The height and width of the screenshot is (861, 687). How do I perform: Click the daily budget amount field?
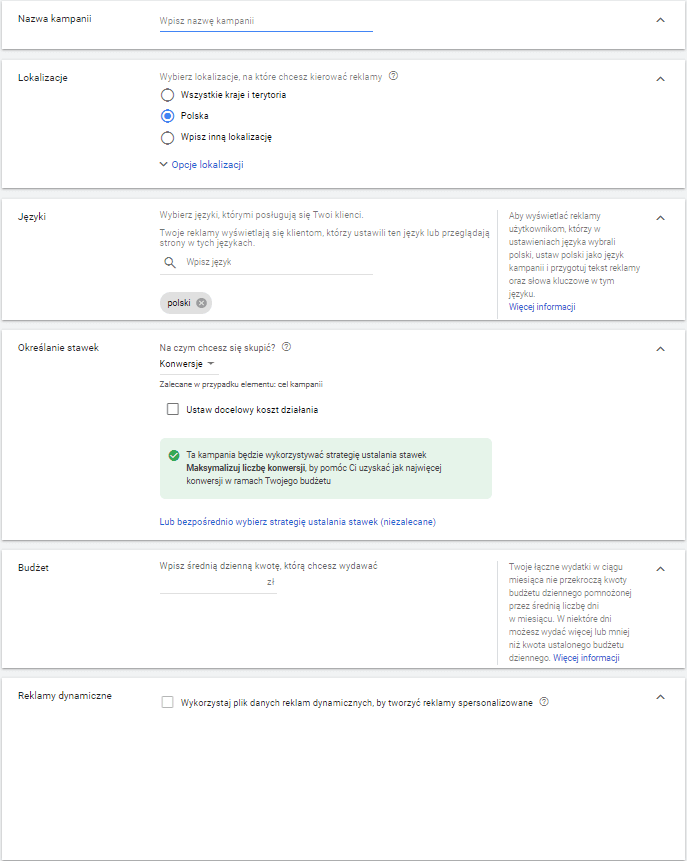point(212,582)
